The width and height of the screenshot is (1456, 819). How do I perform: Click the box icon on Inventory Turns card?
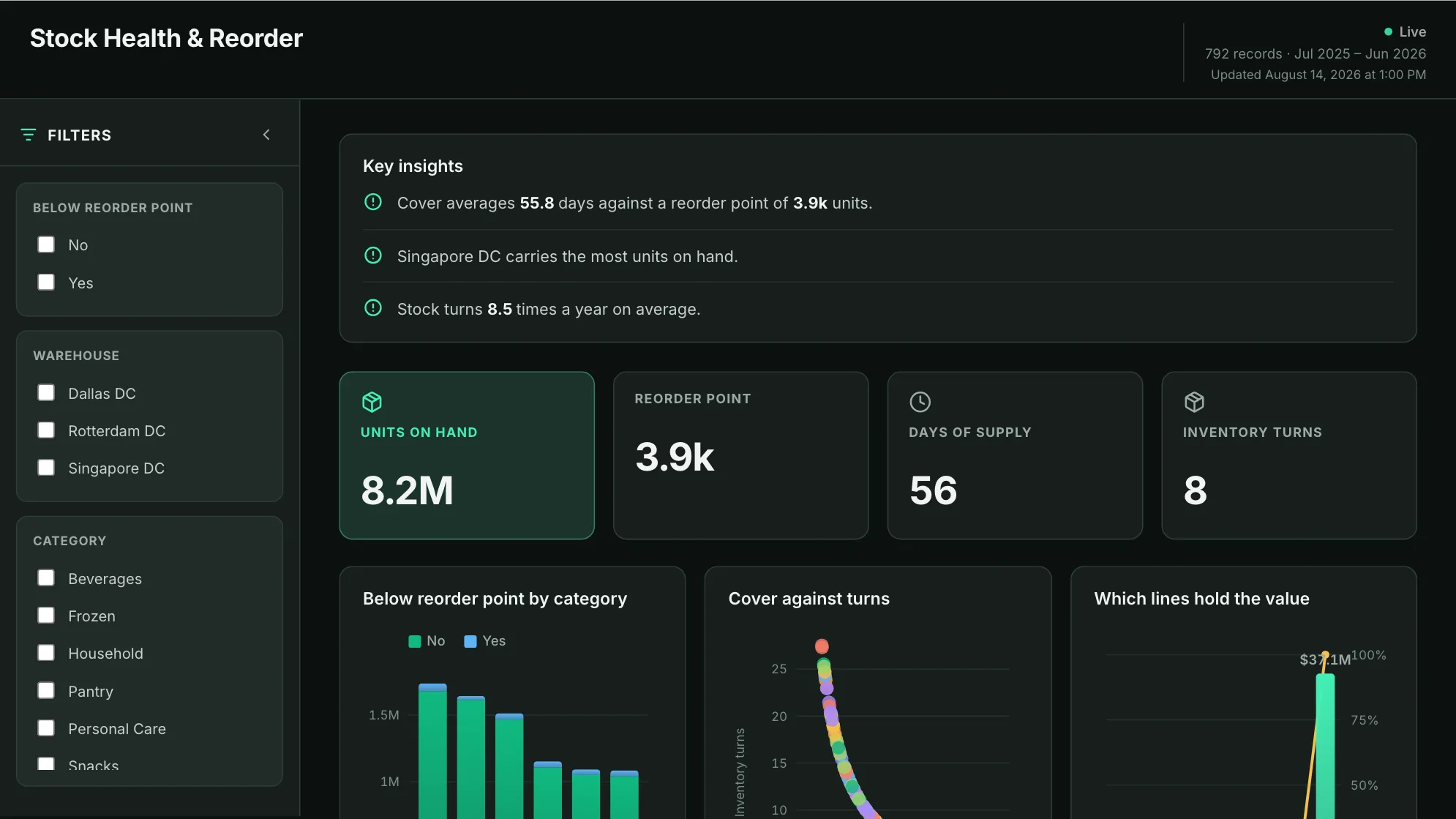[x=1194, y=402]
